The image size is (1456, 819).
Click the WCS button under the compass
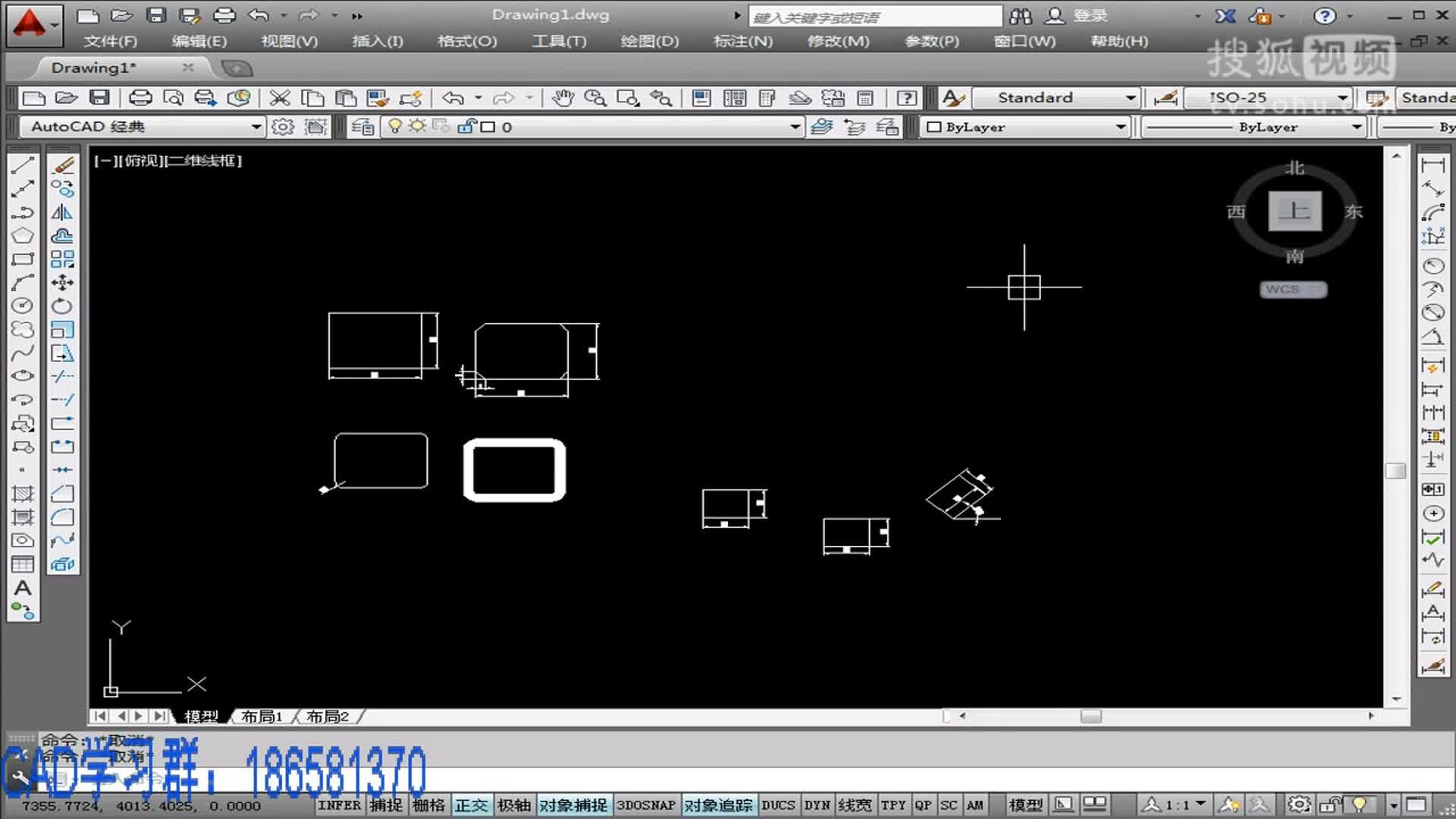point(1293,290)
